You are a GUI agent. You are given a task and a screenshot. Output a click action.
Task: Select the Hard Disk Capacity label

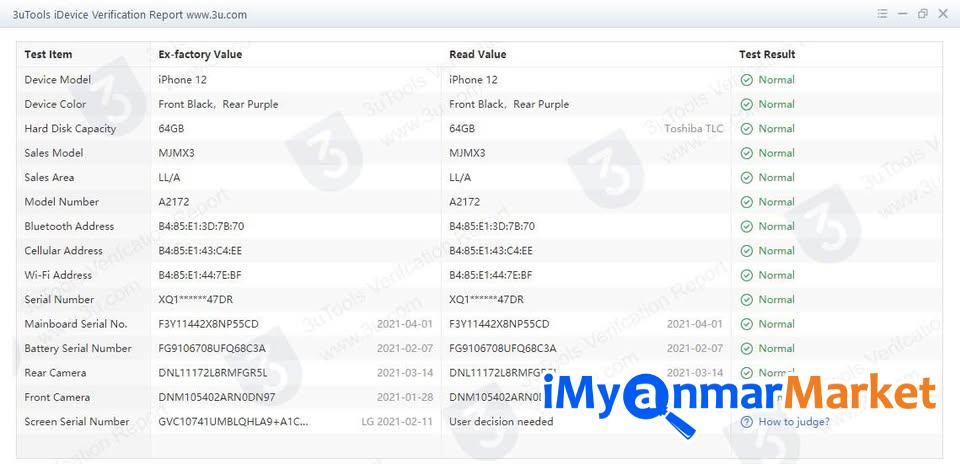(x=70, y=129)
